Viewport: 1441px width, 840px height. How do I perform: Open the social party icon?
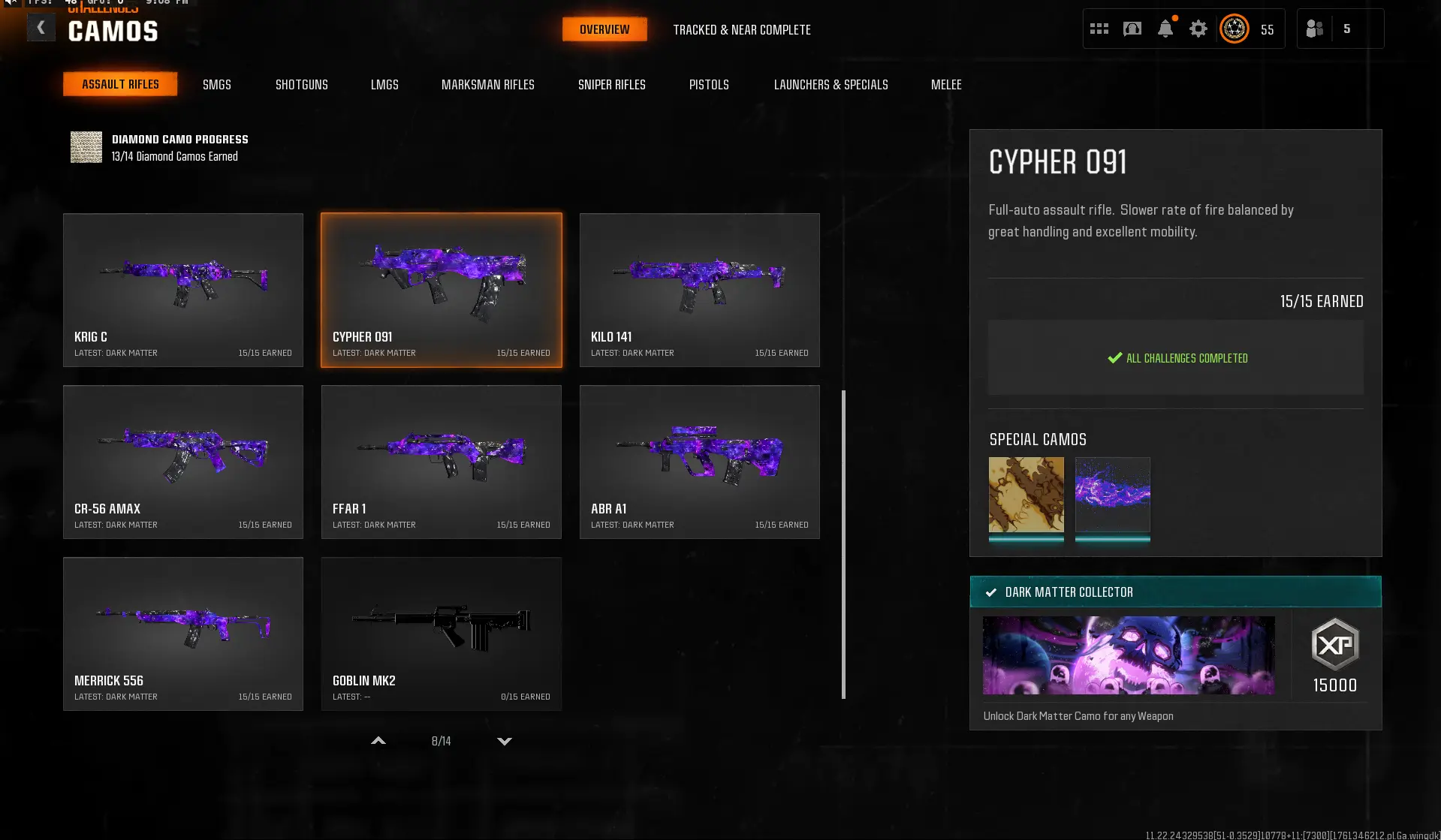(1315, 29)
